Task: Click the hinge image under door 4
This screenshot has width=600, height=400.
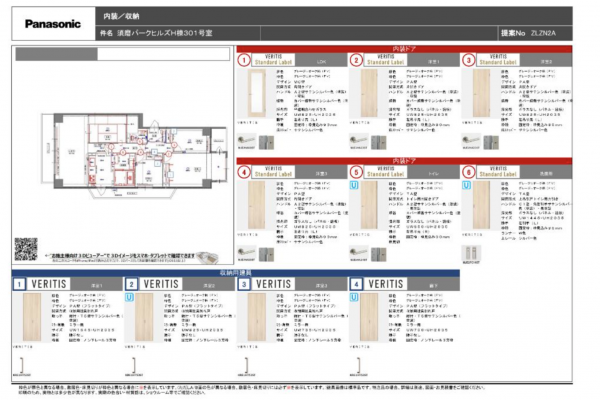Action: [266, 255]
